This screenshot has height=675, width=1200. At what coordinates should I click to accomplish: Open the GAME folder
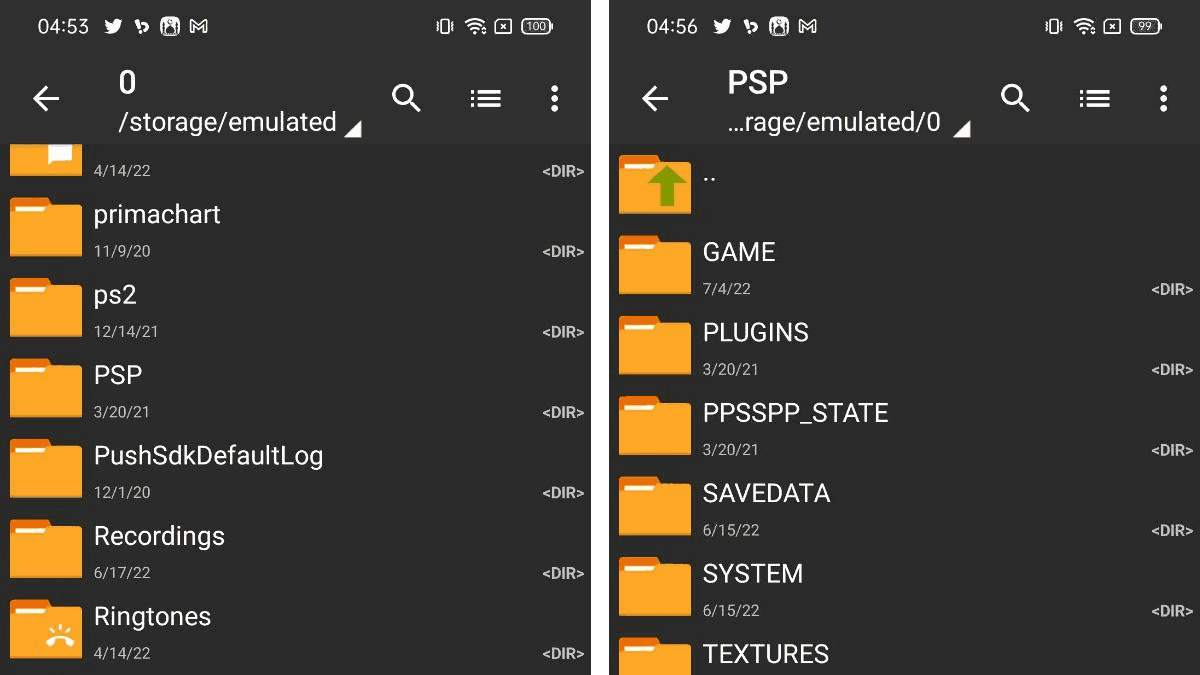click(x=739, y=253)
